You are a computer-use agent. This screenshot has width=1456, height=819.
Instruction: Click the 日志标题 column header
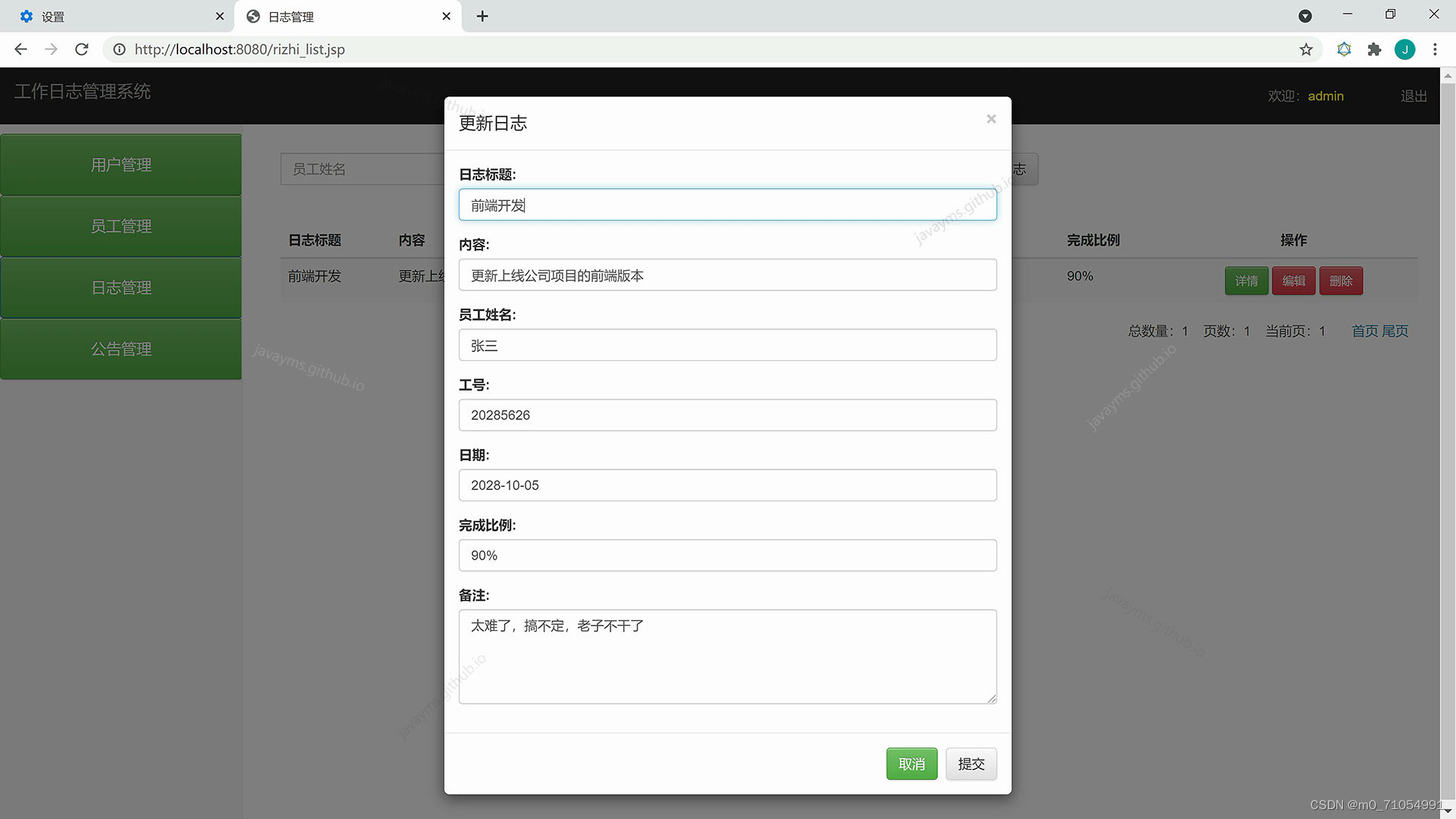315,240
